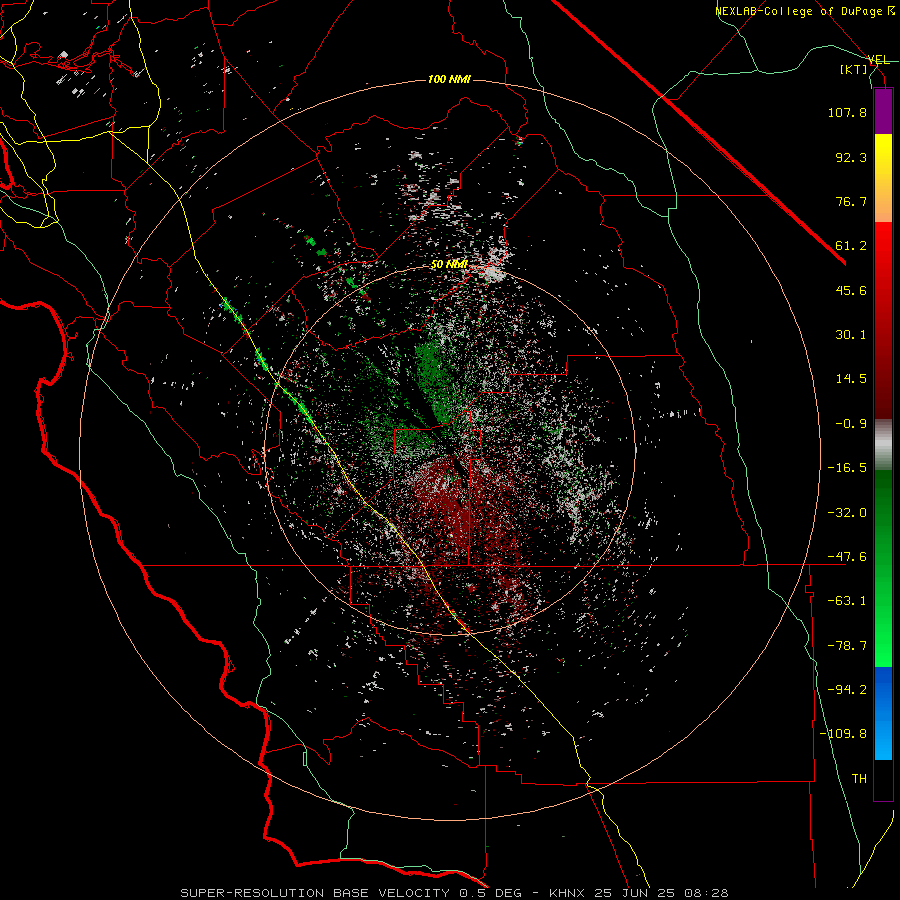The width and height of the screenshot is (900, 900).
Task: Click the -16.5 velocity scale value
Action: point(847,468)
